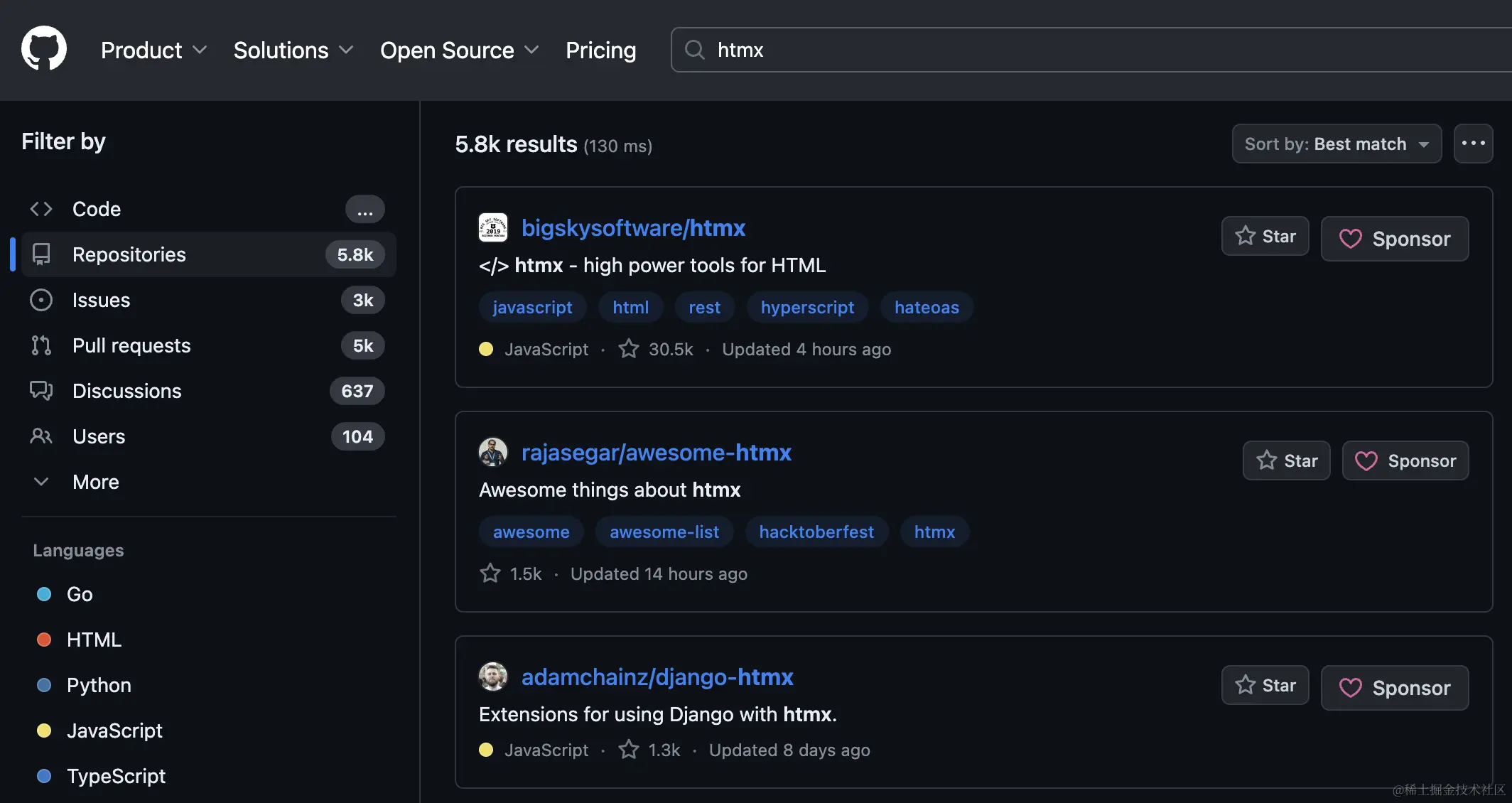Click the search magnifier icon
Screen dimensions: 1512x803
pos(694,50)
